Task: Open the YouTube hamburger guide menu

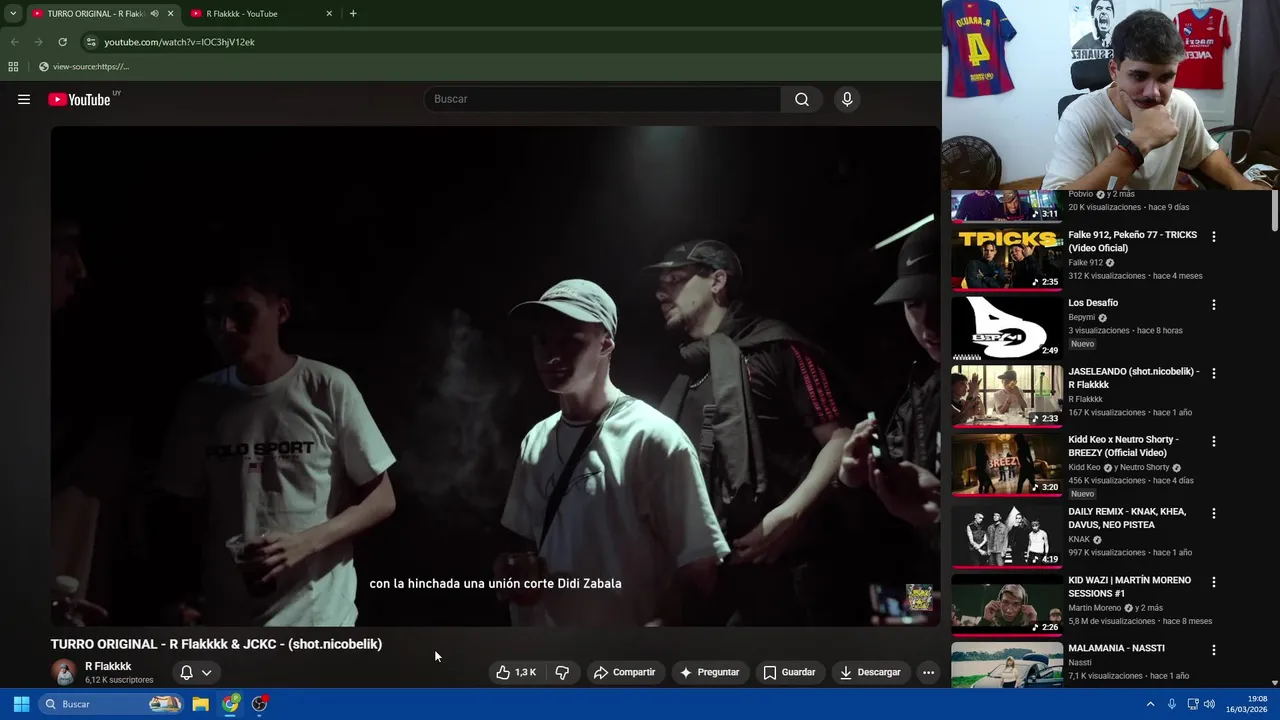Action: (24, 99)
